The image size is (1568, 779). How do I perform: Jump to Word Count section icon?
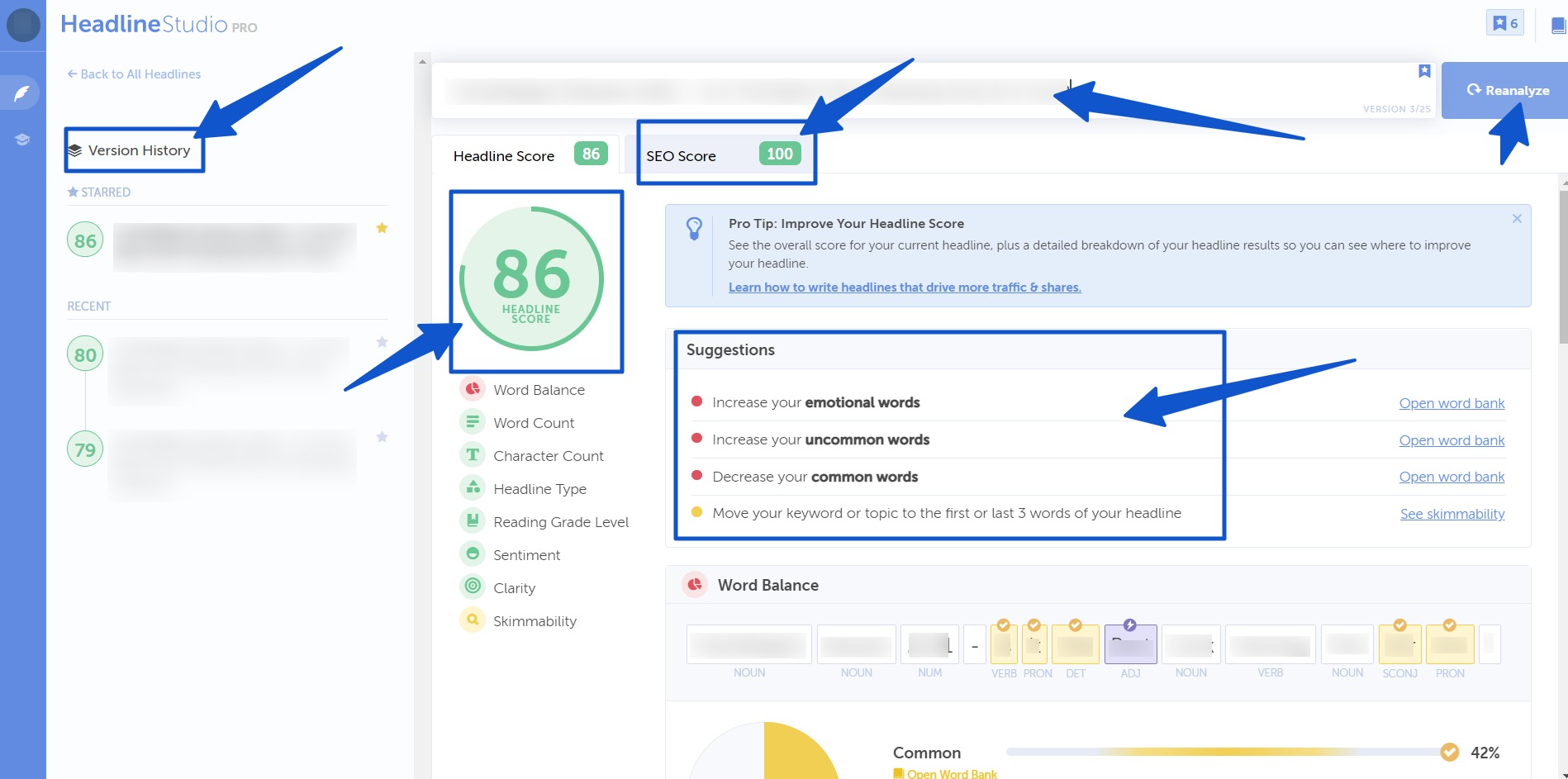coord(473,422)
